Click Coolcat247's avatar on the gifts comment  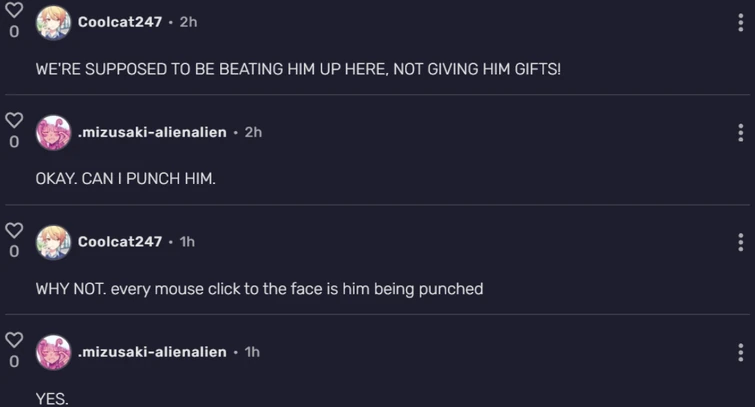(x=53, y=22)
